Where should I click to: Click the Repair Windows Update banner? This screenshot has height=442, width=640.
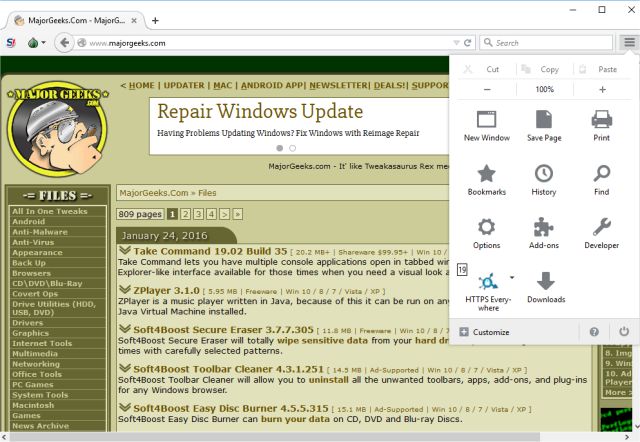[x=299, y=126]
